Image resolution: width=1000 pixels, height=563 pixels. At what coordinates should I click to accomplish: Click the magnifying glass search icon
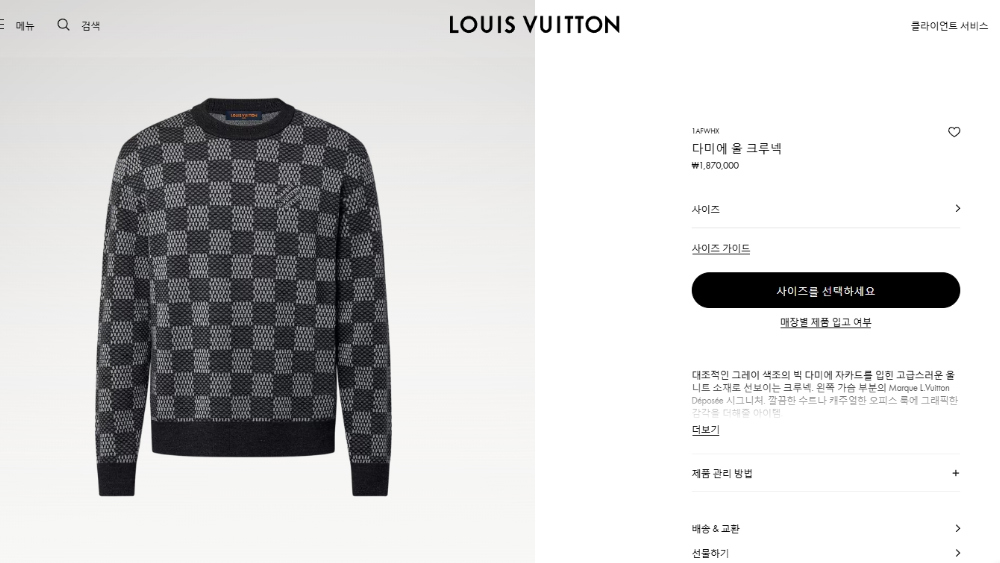pyautogui.click(x=63, y=25)
